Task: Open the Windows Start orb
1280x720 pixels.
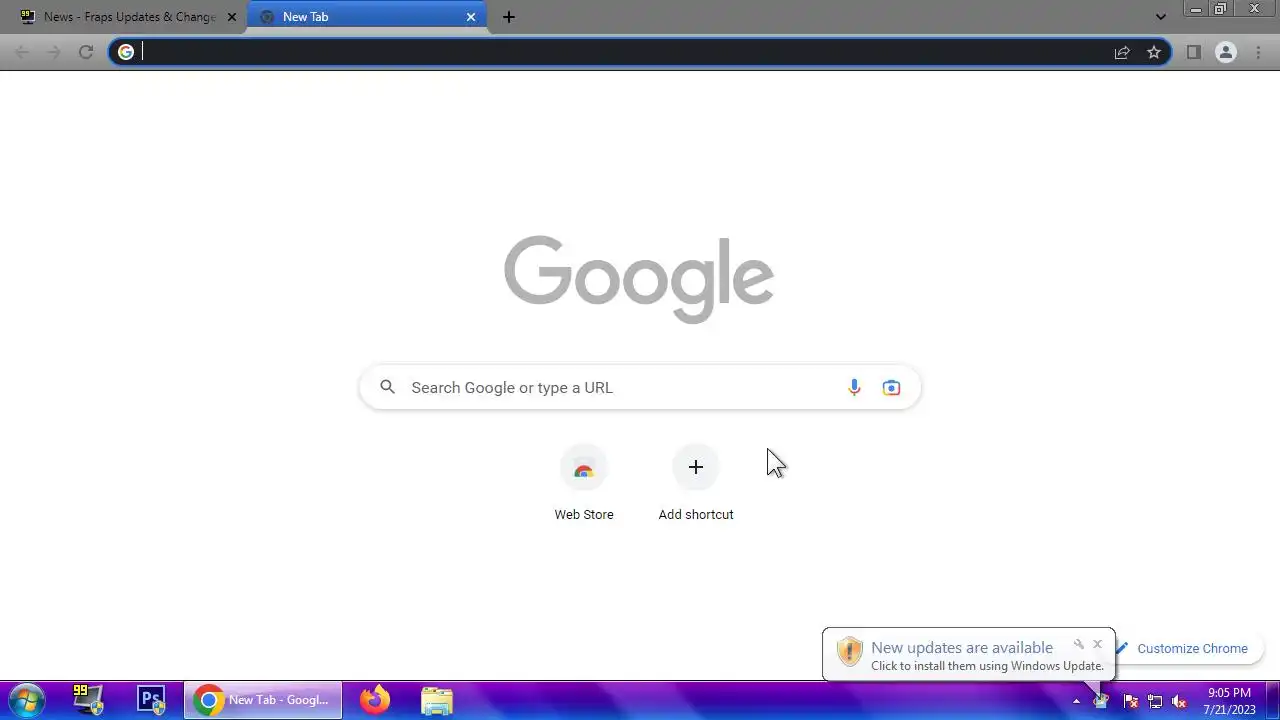Action: [x=27, y=700]
